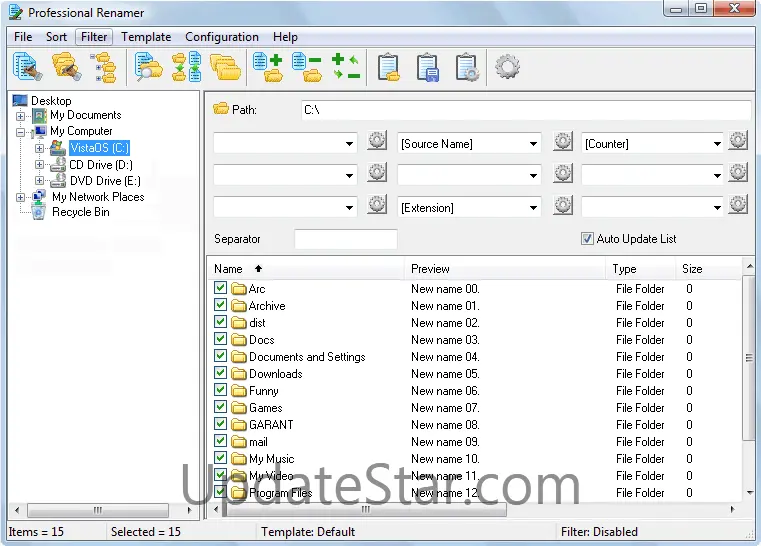Uncheck the Docs folder checkbox
The height and width of the screenshot is (546, 761).
point(220,339)
